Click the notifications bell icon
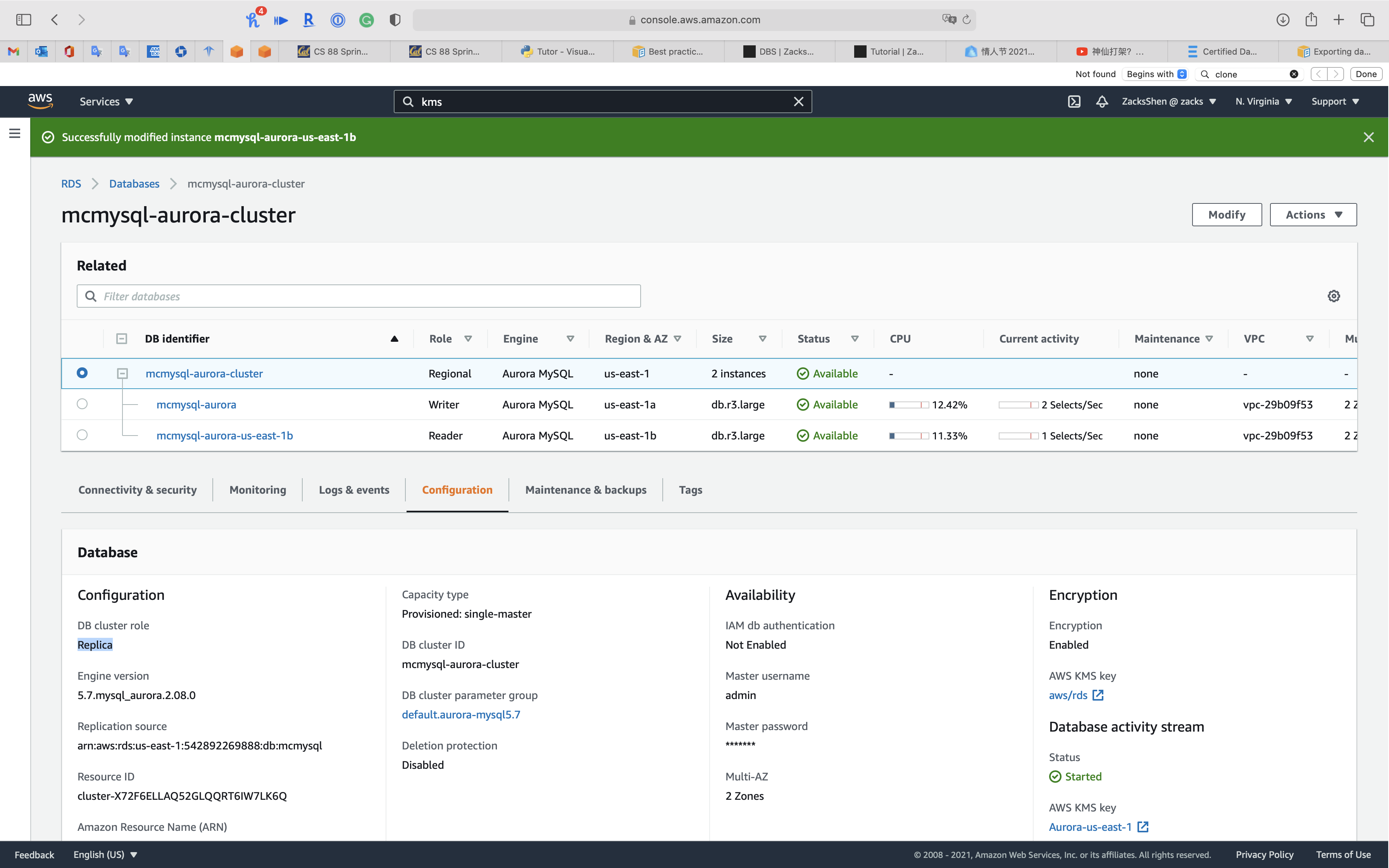Screen dimensions: 1389x868 coord(1101,102)
